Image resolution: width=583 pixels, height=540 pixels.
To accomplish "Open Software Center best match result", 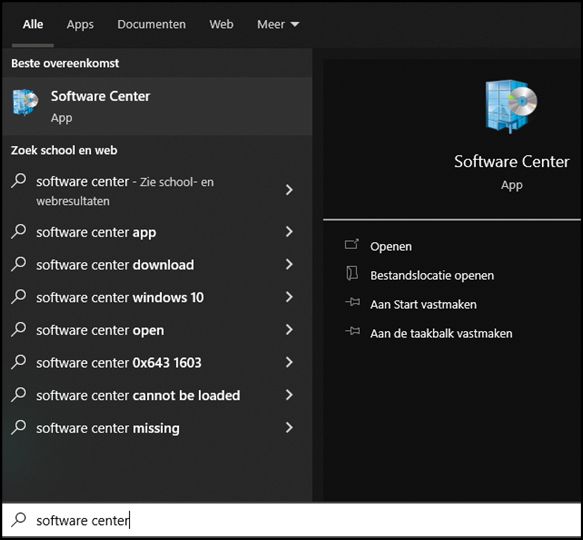I will point(157,106).
